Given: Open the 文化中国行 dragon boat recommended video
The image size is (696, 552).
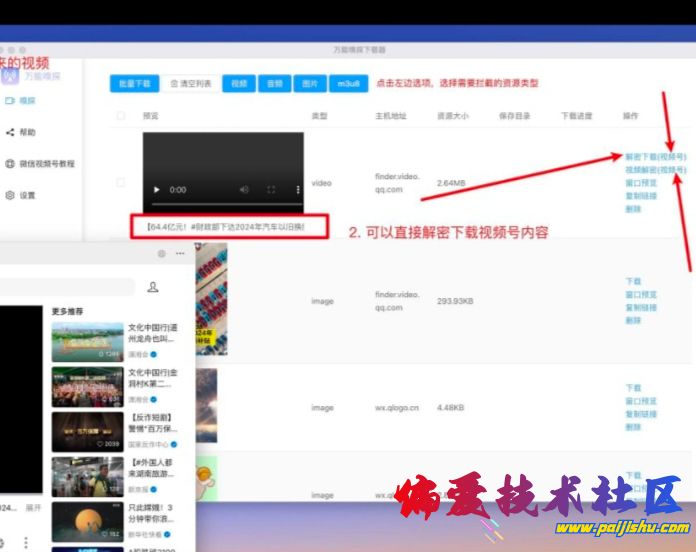Looking at the screenshot, I should click(88, 341).
